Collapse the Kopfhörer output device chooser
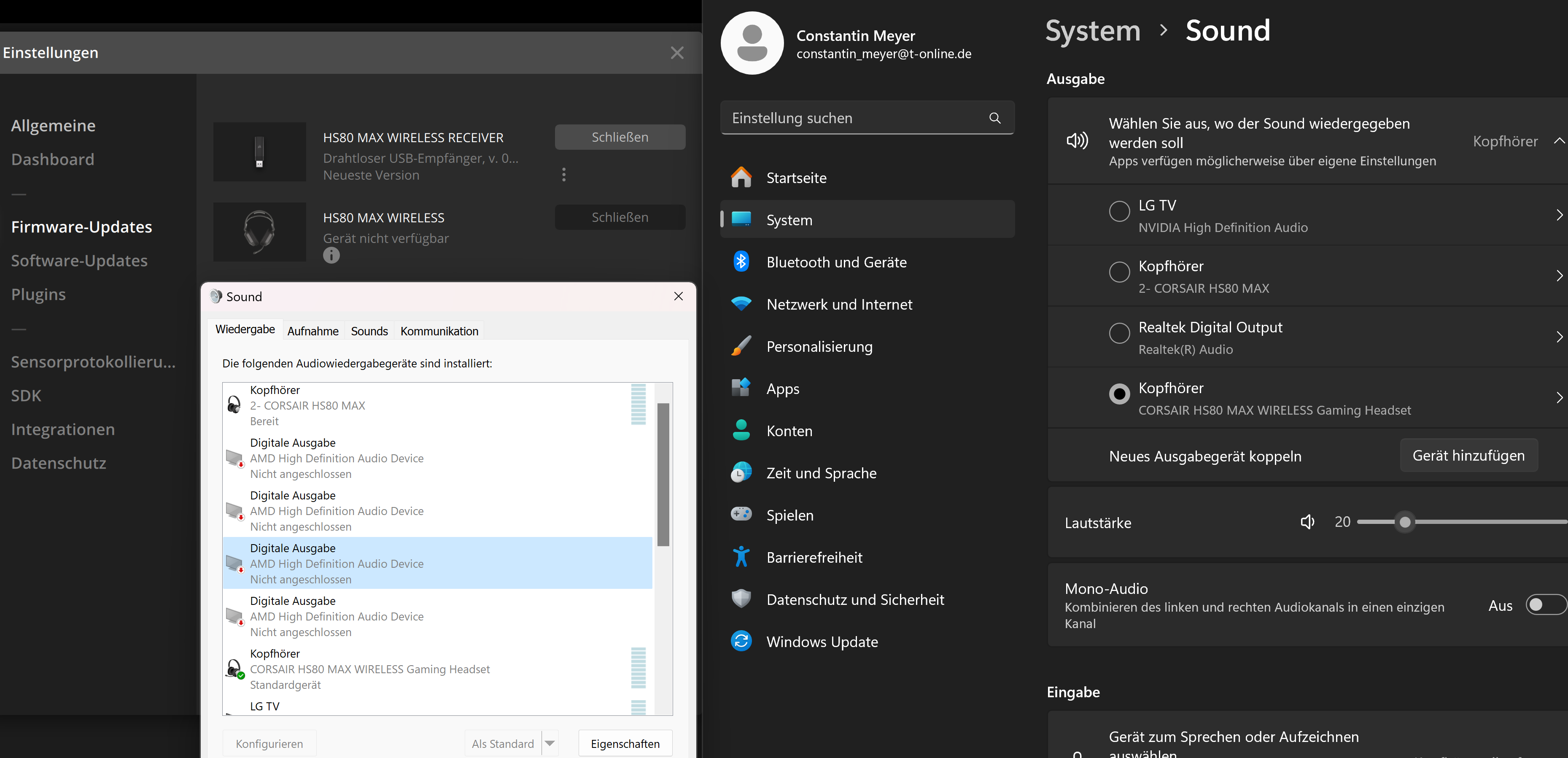Image resolution: width=1568 pixels, height=758 pixels. (x=1558, y=141)
